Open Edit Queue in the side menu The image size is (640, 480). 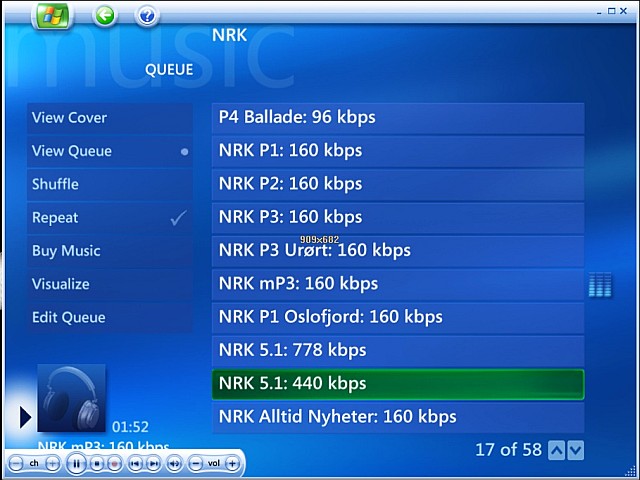pyautogui.click(x=110, y=318)
